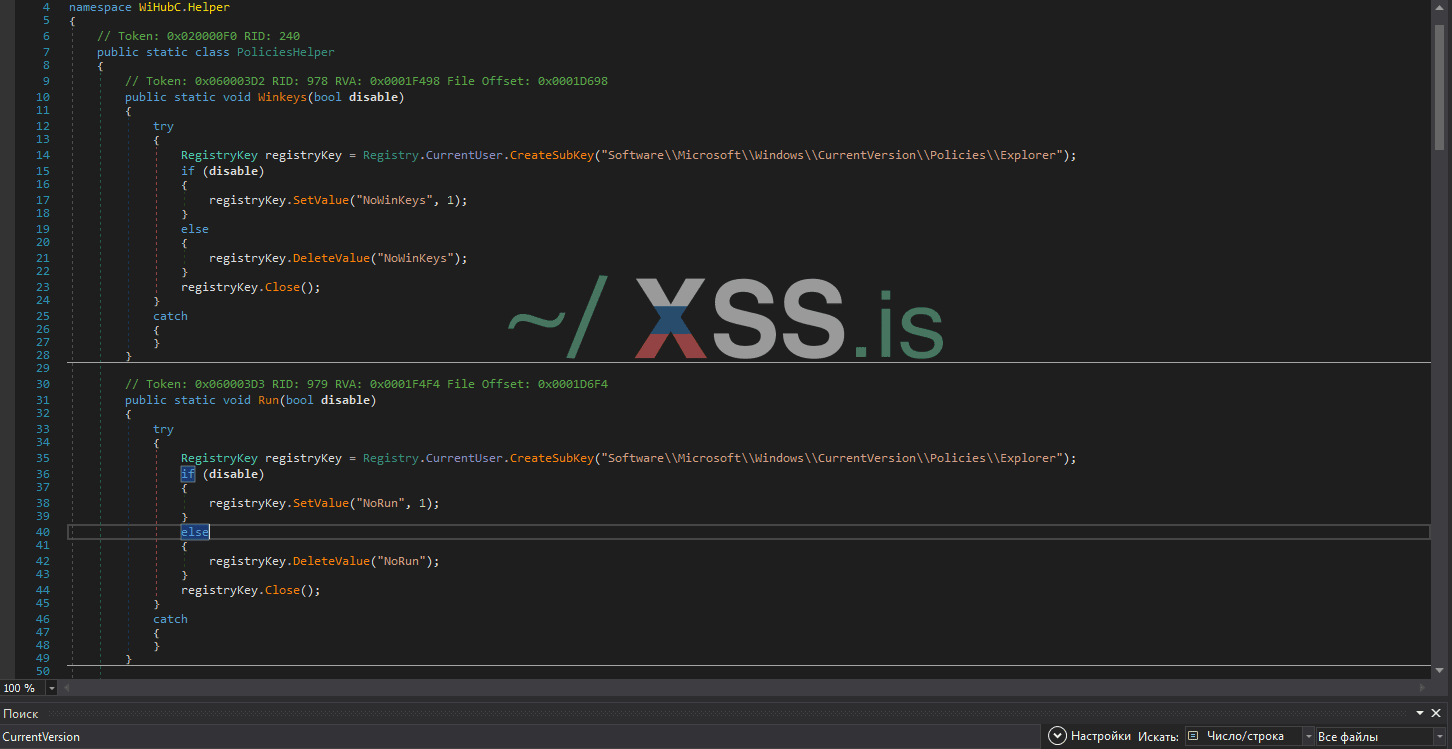Click the catch keyword on line 46
The image size is (1452, 749).
click(x=170, y=619)
